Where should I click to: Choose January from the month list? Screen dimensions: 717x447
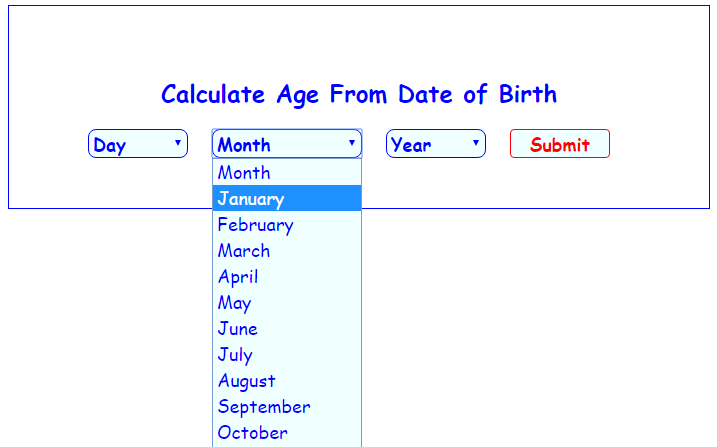coord(287,198)
